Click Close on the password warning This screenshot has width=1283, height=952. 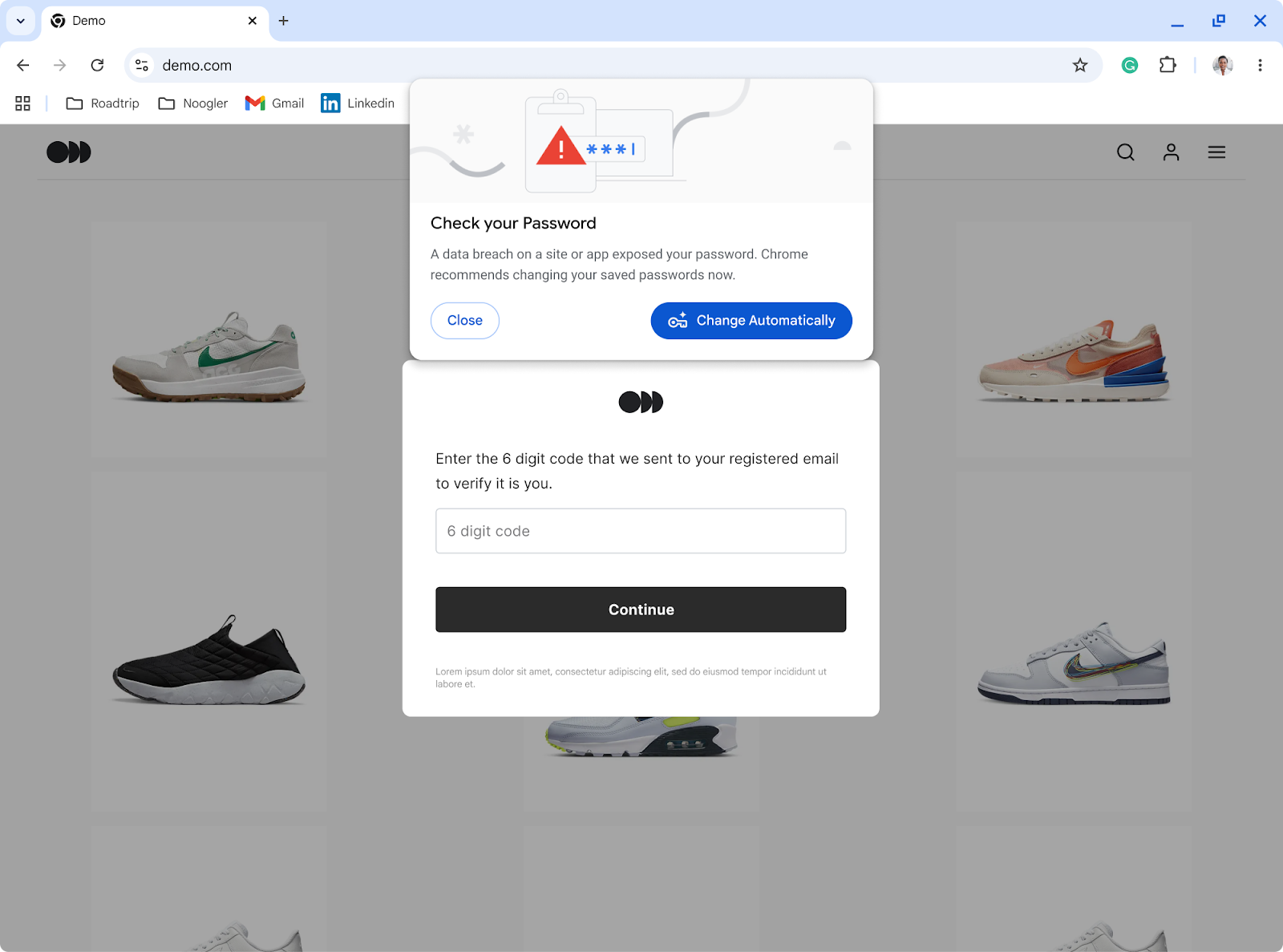464,320
